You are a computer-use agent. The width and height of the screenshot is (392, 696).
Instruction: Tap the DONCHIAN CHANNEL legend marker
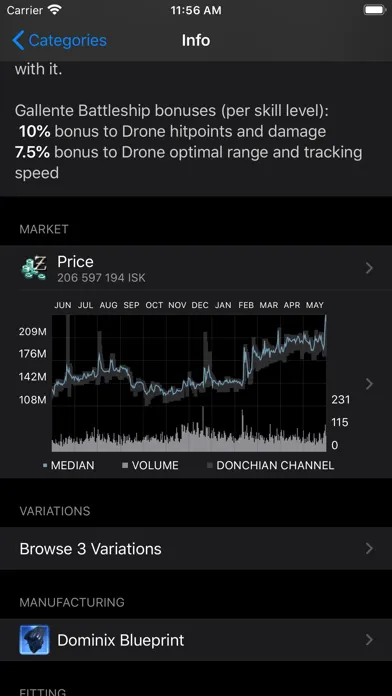pos(210,465)
